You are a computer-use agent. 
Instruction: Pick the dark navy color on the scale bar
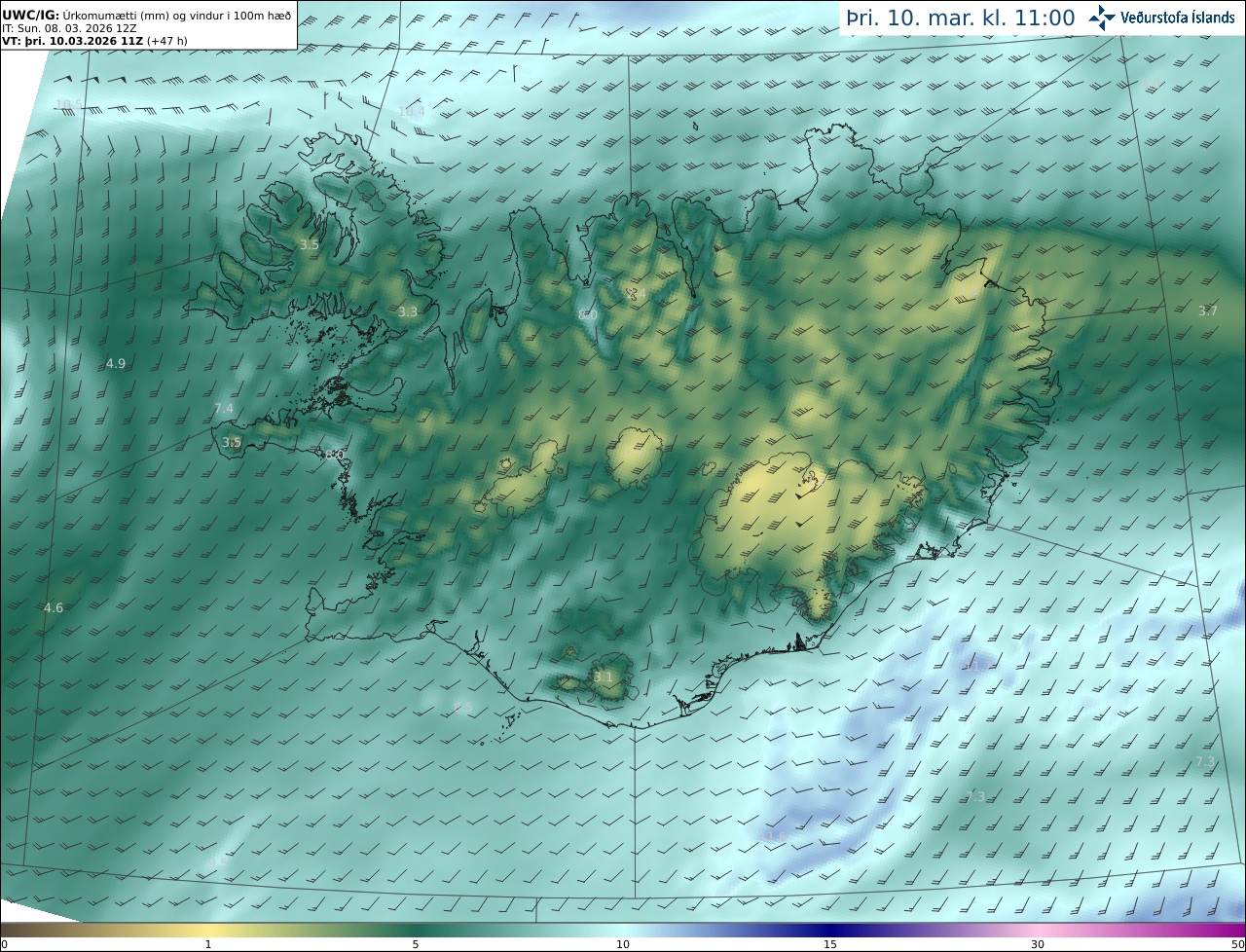point(830,930)
